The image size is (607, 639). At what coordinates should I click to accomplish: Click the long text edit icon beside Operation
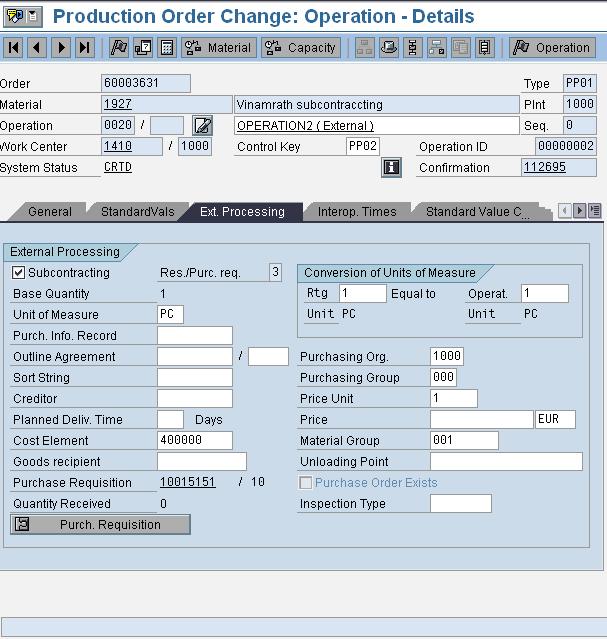coord(203,126)
